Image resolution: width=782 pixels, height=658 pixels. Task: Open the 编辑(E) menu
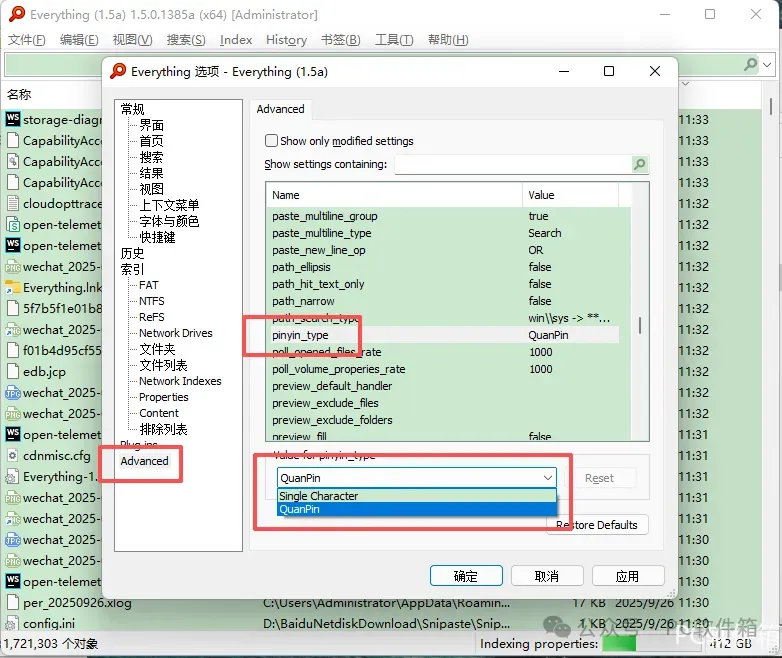79,40
